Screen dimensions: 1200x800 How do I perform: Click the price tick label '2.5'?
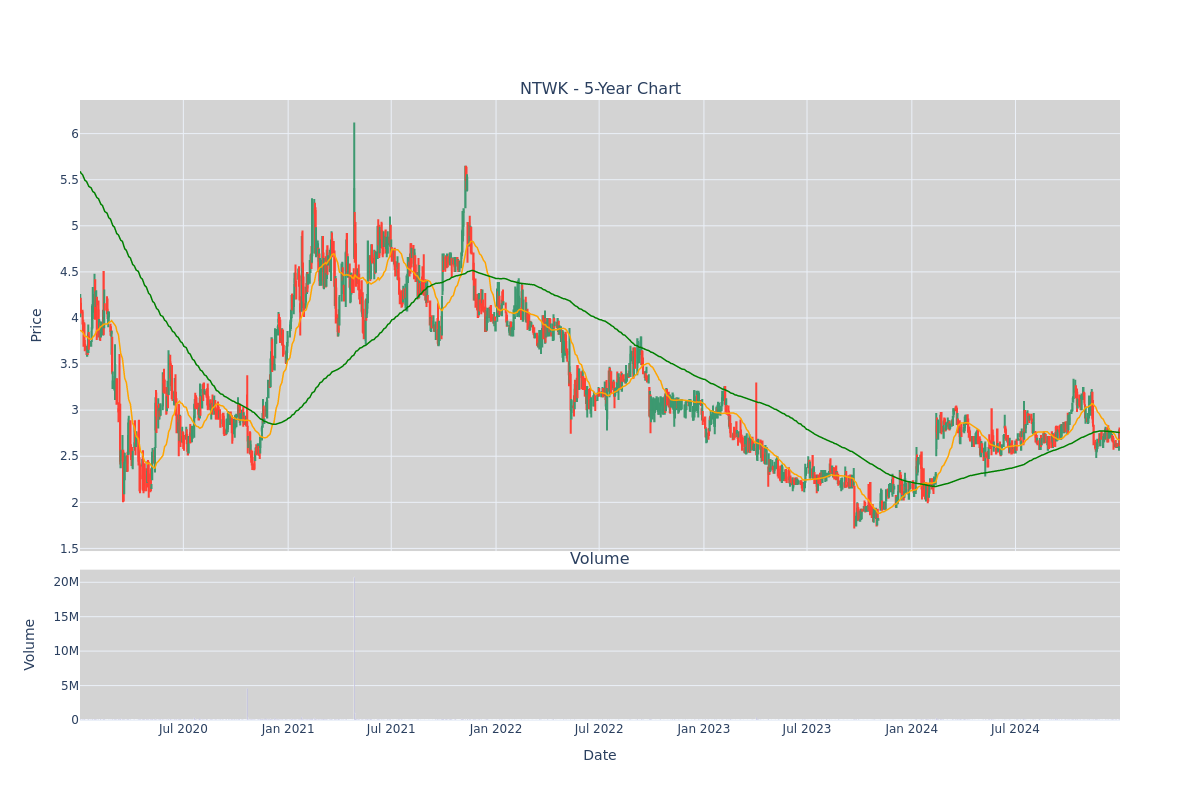coord(69,456)
